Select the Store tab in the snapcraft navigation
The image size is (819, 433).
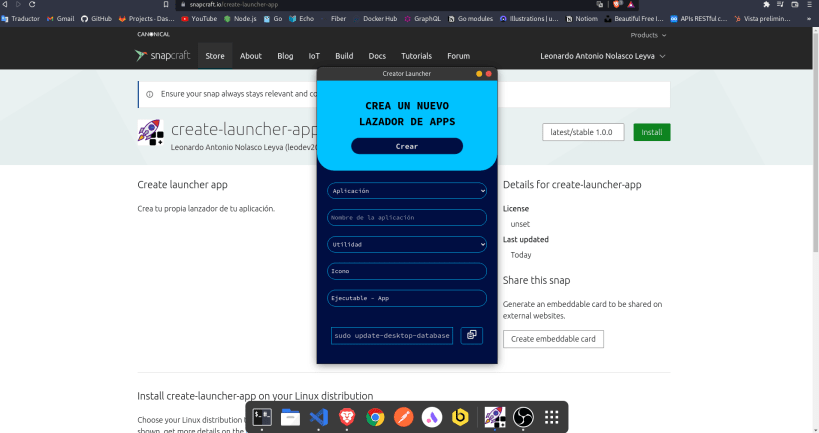(x=215, y=56)
